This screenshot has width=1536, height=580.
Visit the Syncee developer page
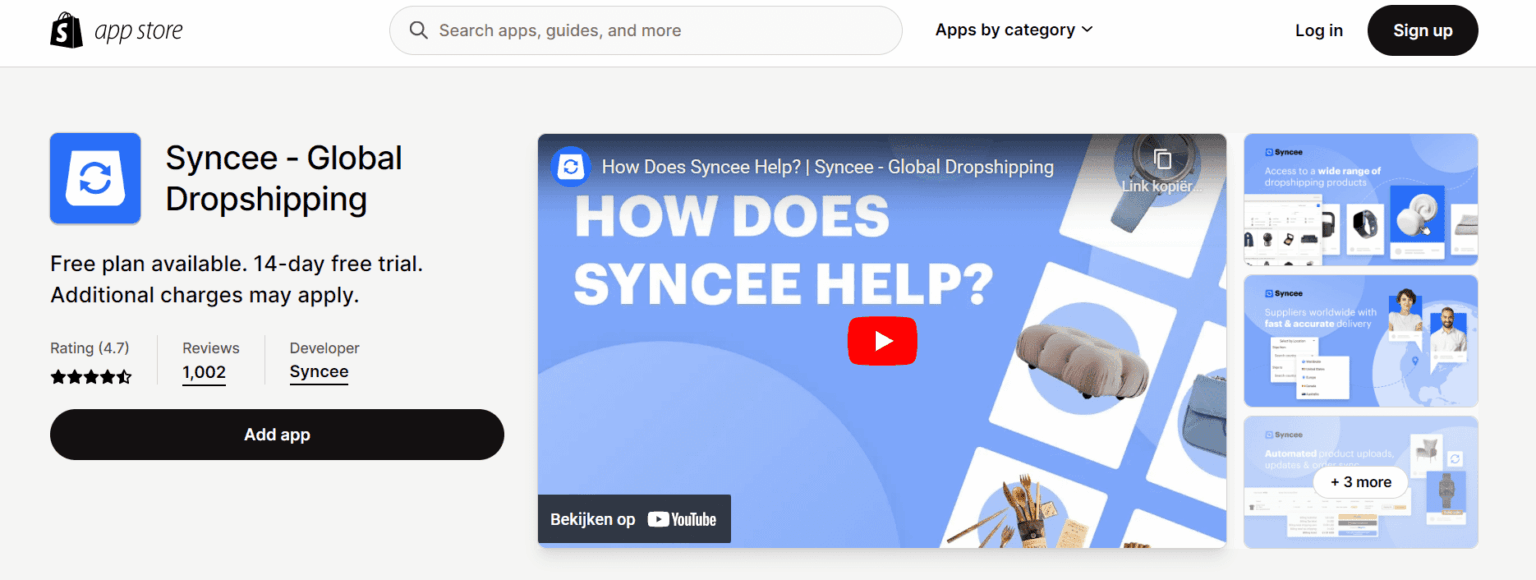[x=319, y=371]
